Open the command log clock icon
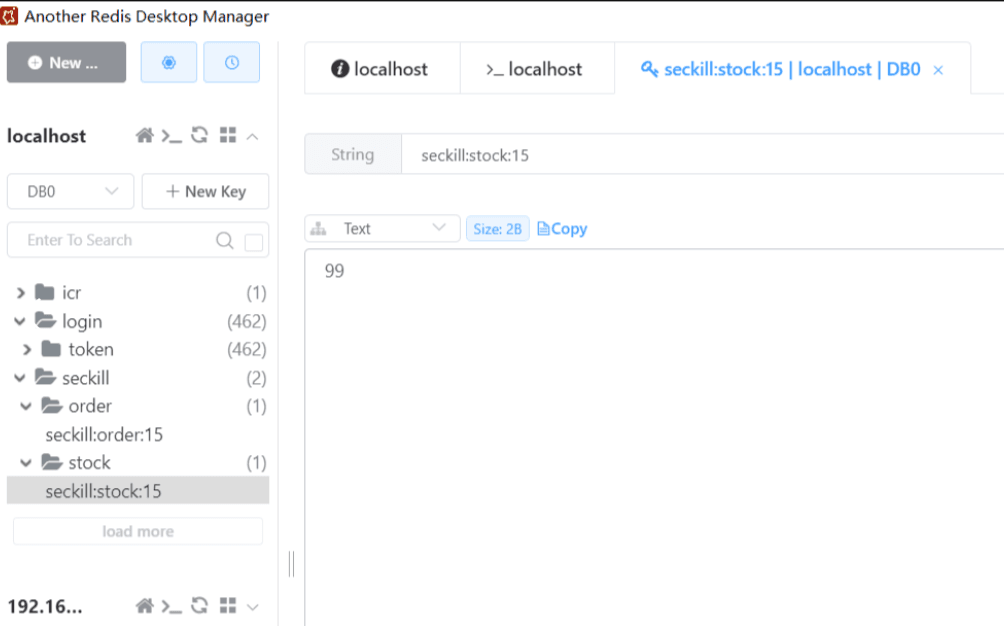Image resolution: width=1004 pixels, height=626 pixels. [x=231, y=62]
